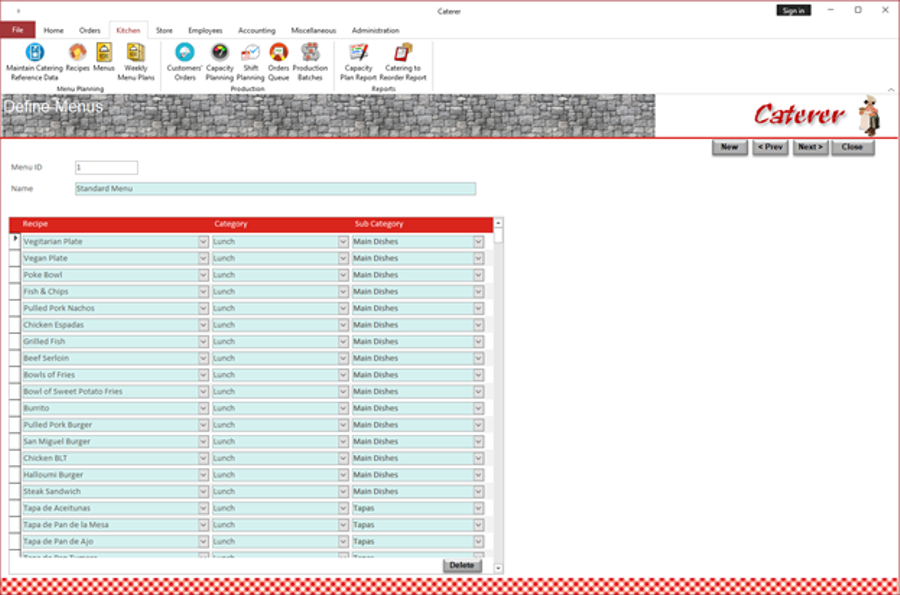This screenshot has width=900, height=595.
Task: Collapse the ribbon with the chevron
Action: [891, 90]
